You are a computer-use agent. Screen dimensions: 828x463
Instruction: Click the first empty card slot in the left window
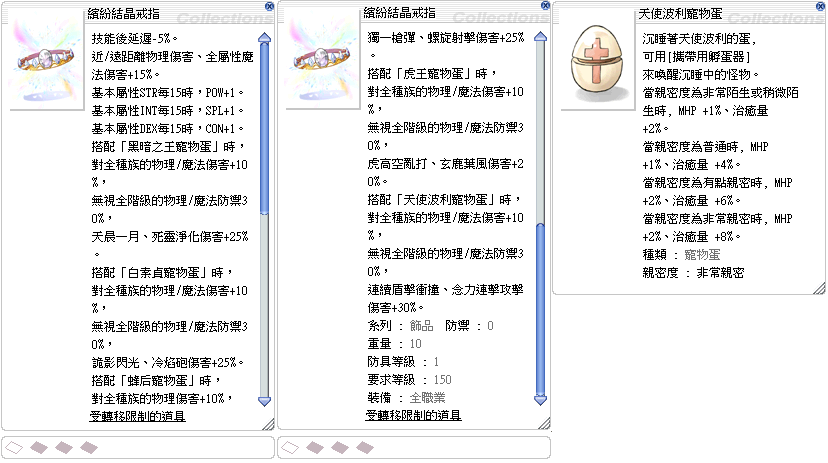tap(16, 447)
